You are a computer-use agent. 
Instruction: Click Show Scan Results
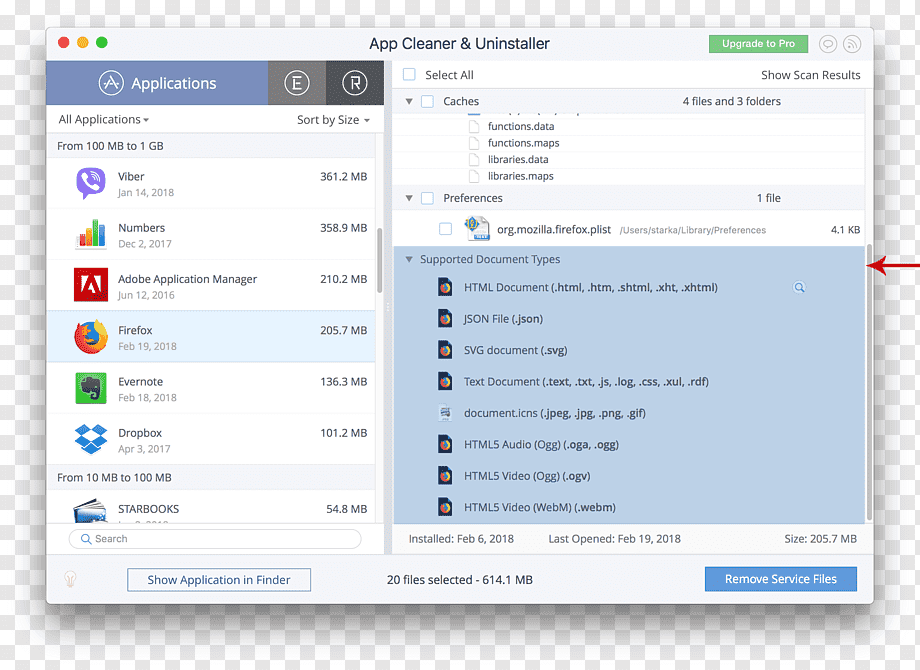pyautogui.click(x=810, y=75)
